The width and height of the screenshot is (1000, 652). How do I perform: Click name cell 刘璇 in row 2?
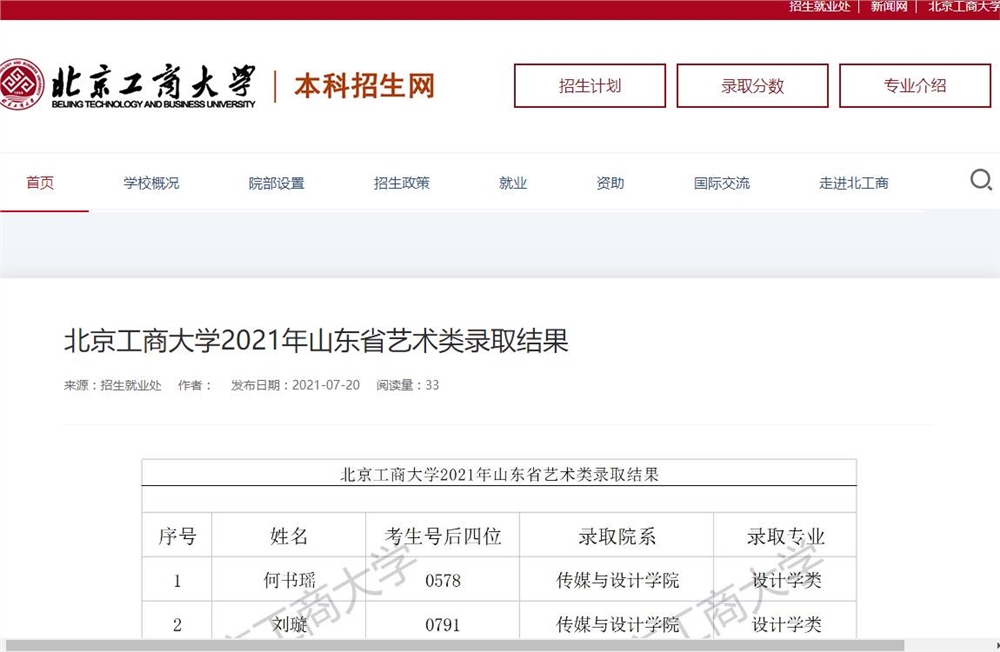click(290, 624)
